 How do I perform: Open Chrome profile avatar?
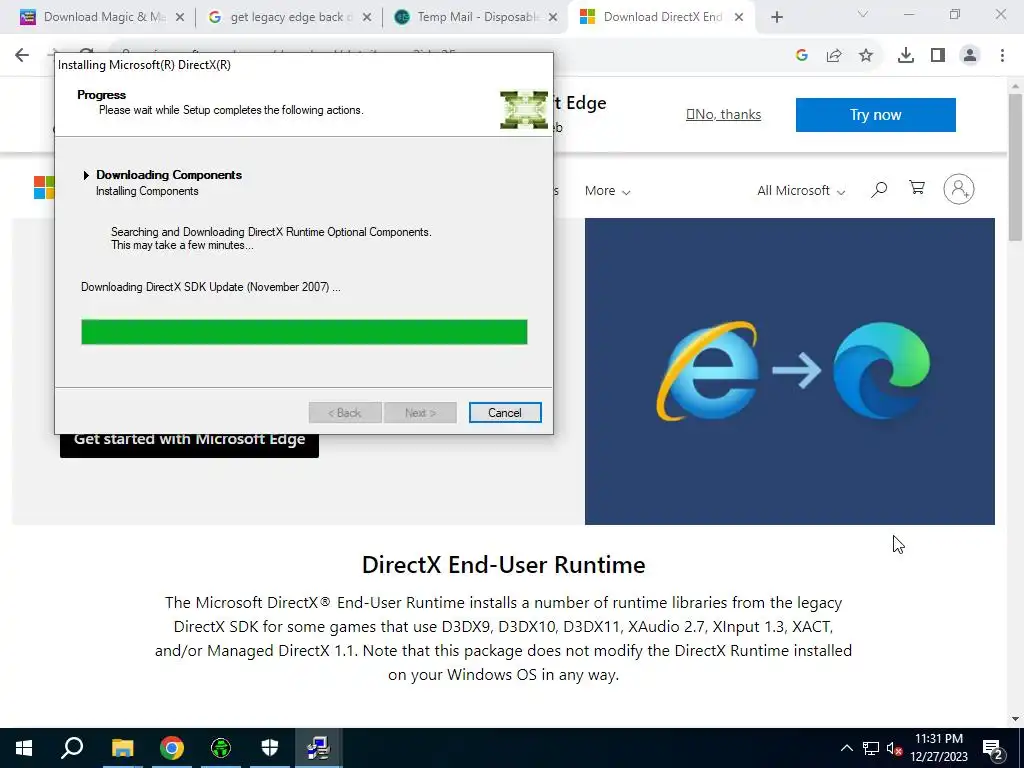coord(970,56)
